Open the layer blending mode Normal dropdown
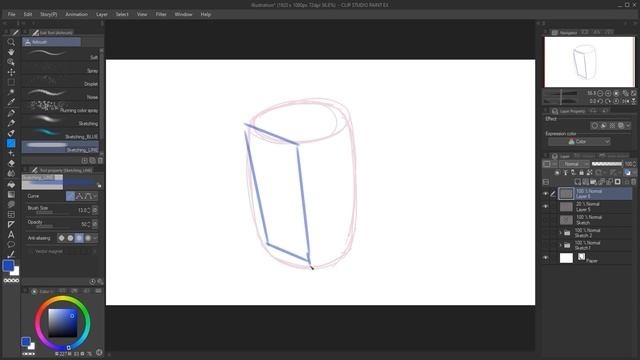The image size is (640, 360). (x=574, y=164)
